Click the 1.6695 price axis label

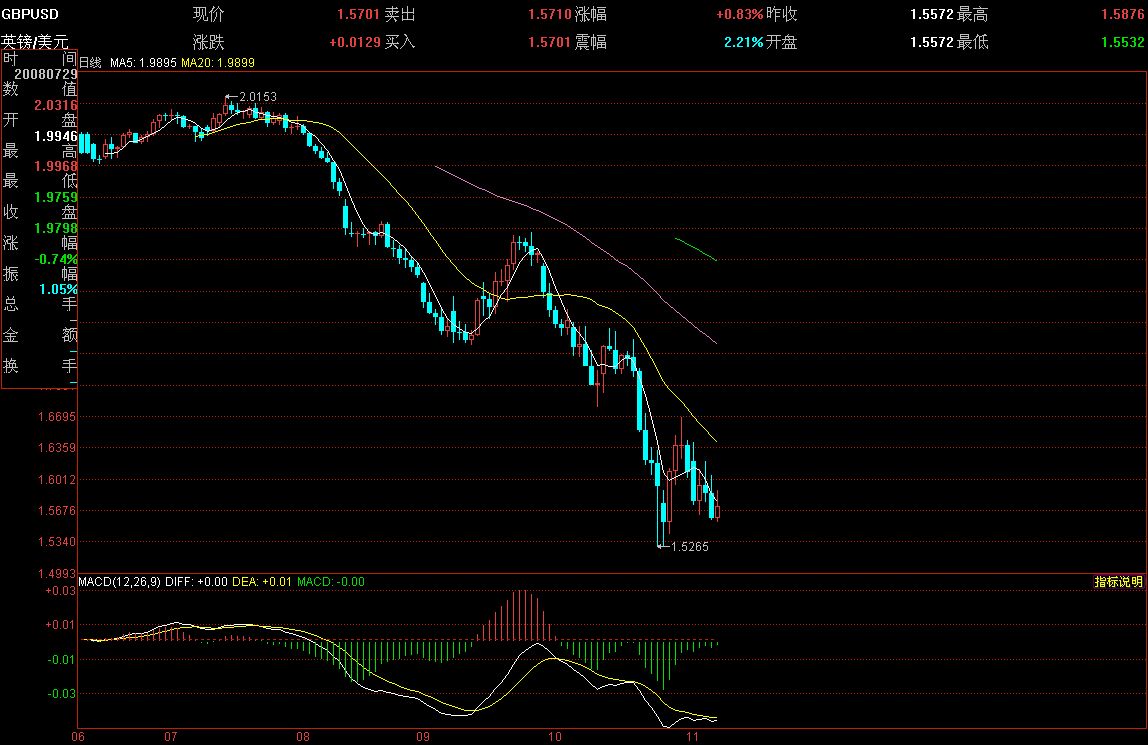click(56, 417)
